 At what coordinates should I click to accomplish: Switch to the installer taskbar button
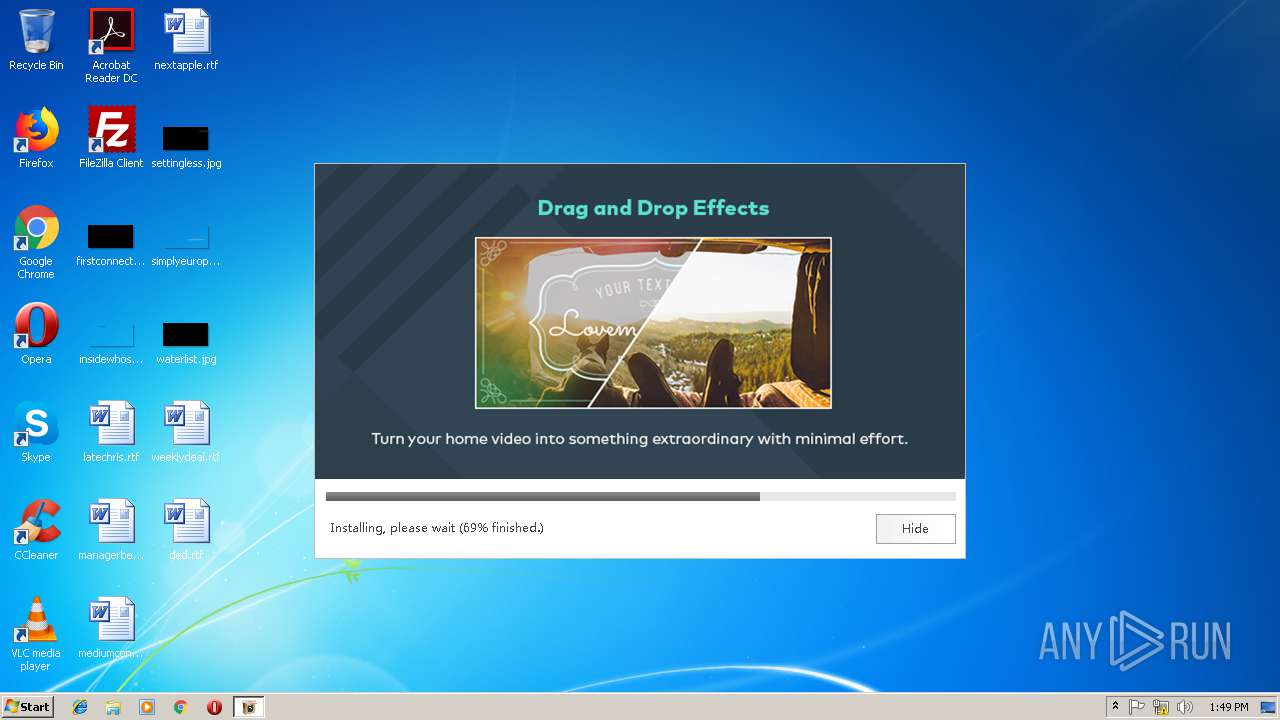tap(249, 707)
